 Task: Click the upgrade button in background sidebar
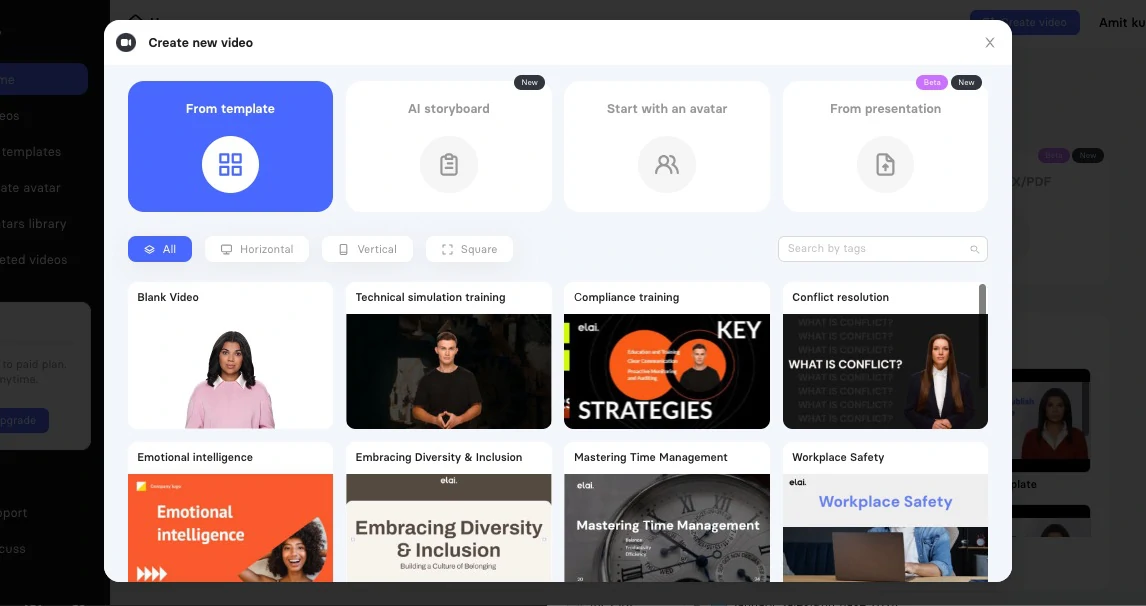pyautogui.click(x=22, y=420)
